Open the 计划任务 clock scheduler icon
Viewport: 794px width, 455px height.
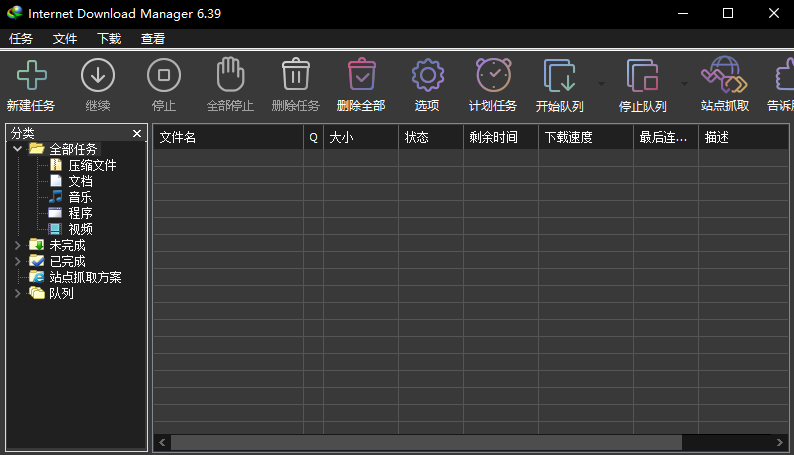493,75
